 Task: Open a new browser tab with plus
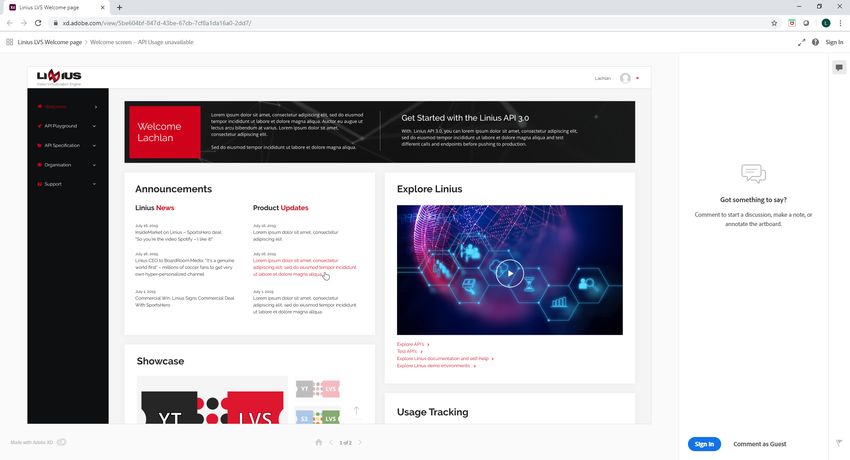pos(119,8)
